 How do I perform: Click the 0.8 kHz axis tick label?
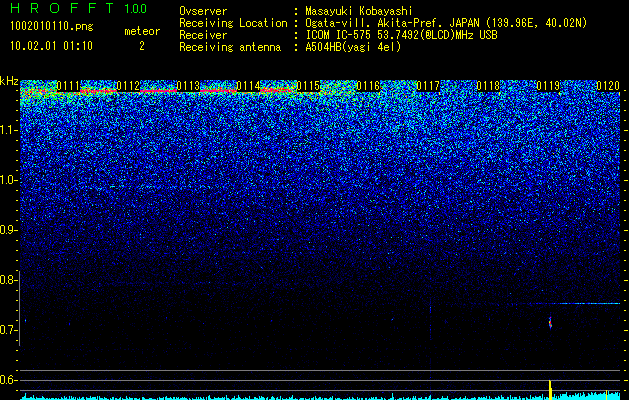[8, 280]
